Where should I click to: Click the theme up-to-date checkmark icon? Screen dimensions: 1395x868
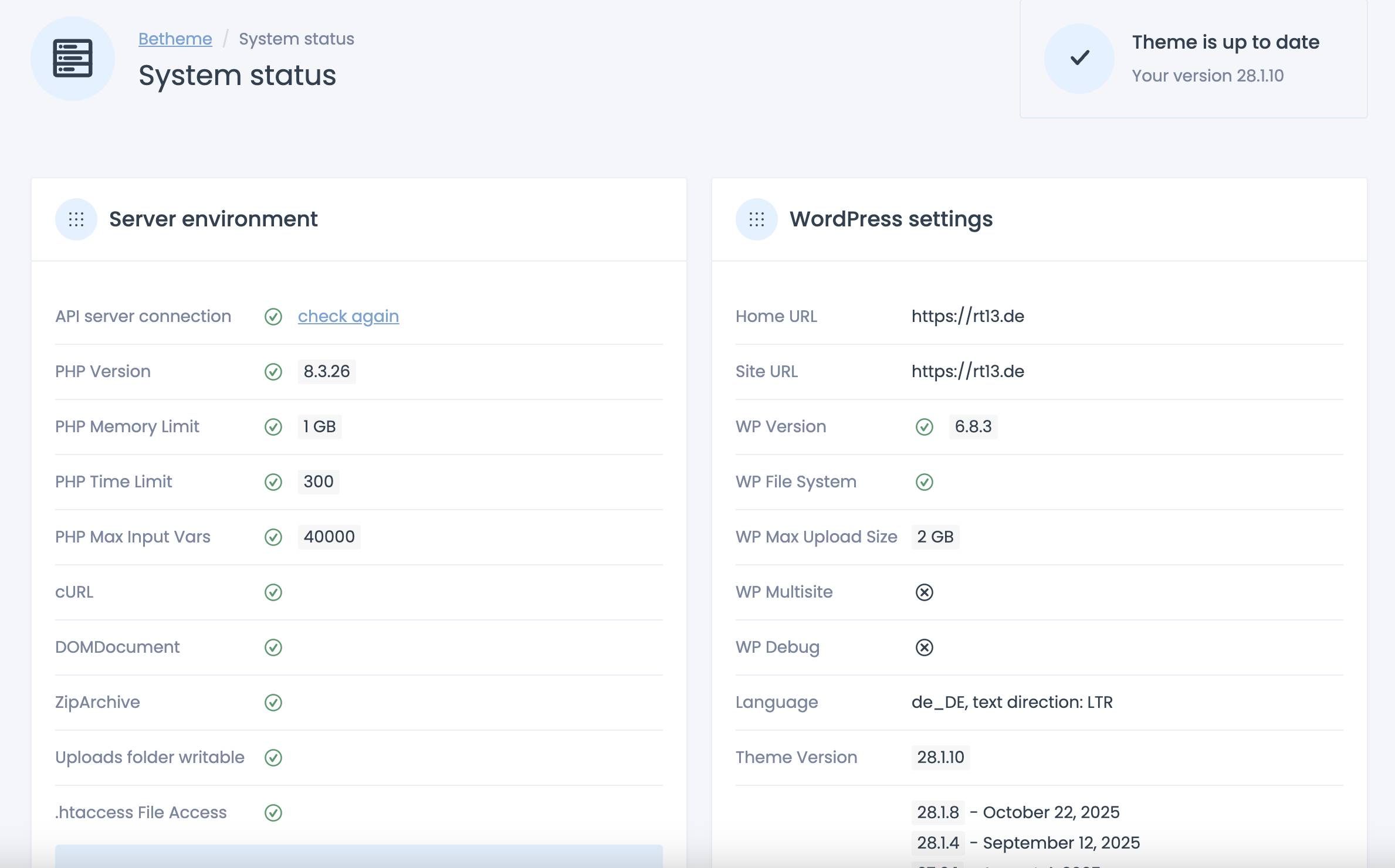click(x=1079, y=58)
